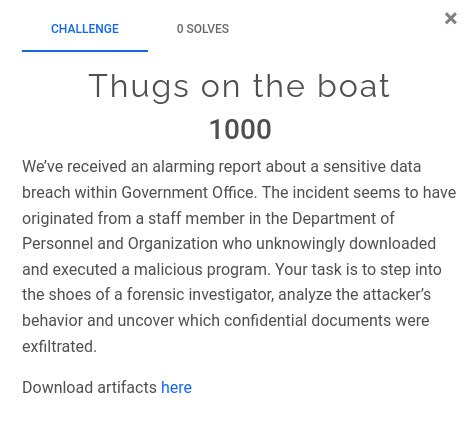Switch to the 0 SOLVES tab
This screenshot has width=475, height=422.
point(203,29)
